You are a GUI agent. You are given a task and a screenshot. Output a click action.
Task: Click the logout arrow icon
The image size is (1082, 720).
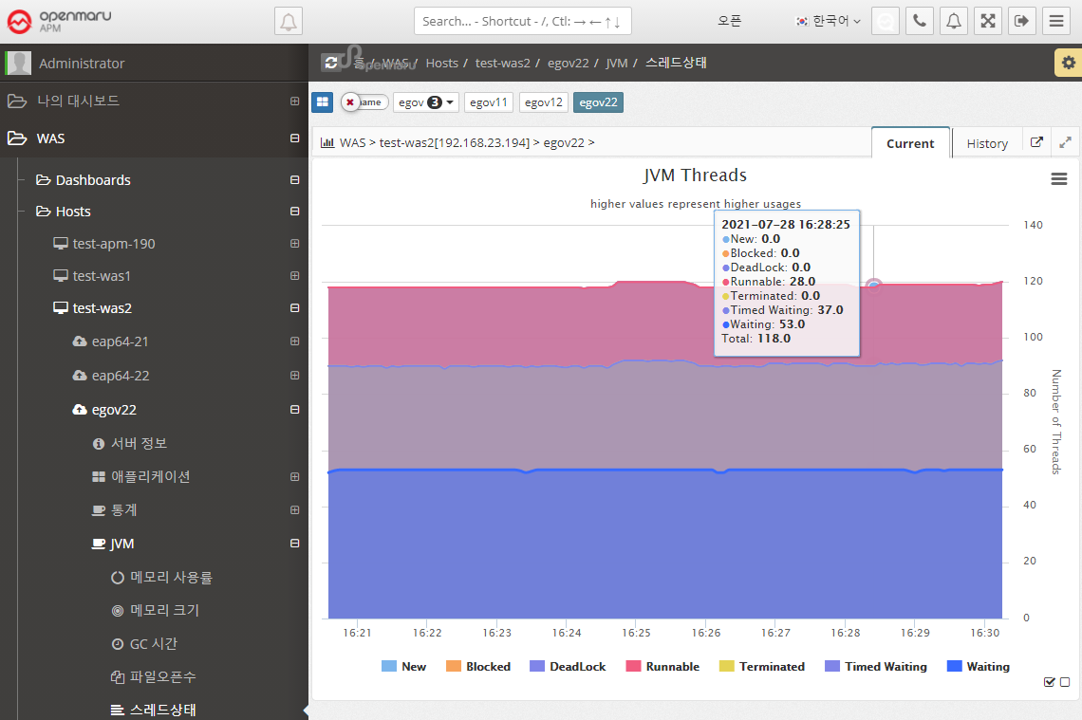[x=1021, y=21]
